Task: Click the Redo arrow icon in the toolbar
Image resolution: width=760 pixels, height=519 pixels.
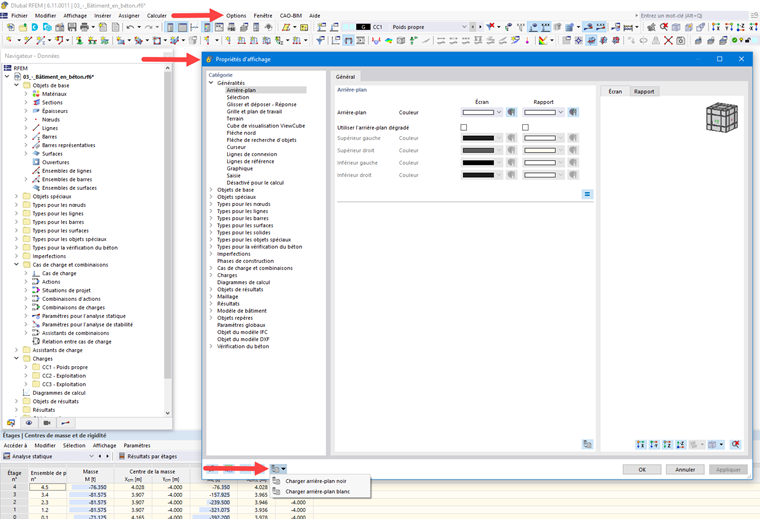Action: (149, 27)
